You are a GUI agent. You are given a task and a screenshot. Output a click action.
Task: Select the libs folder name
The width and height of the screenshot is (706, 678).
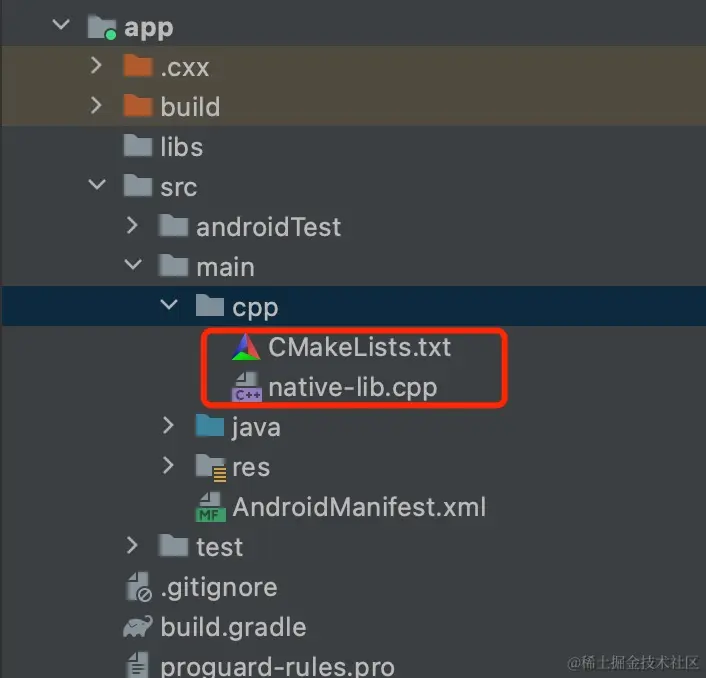pos(182,146)
